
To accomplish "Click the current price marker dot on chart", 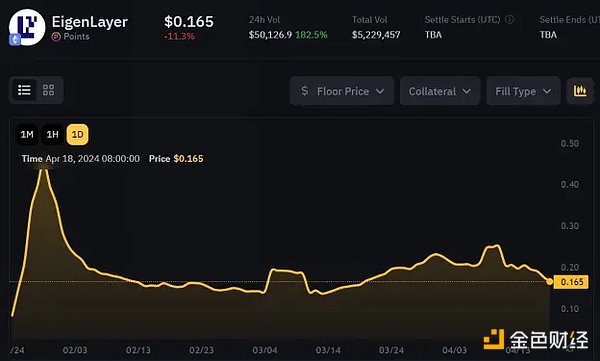I will point(549,282).
